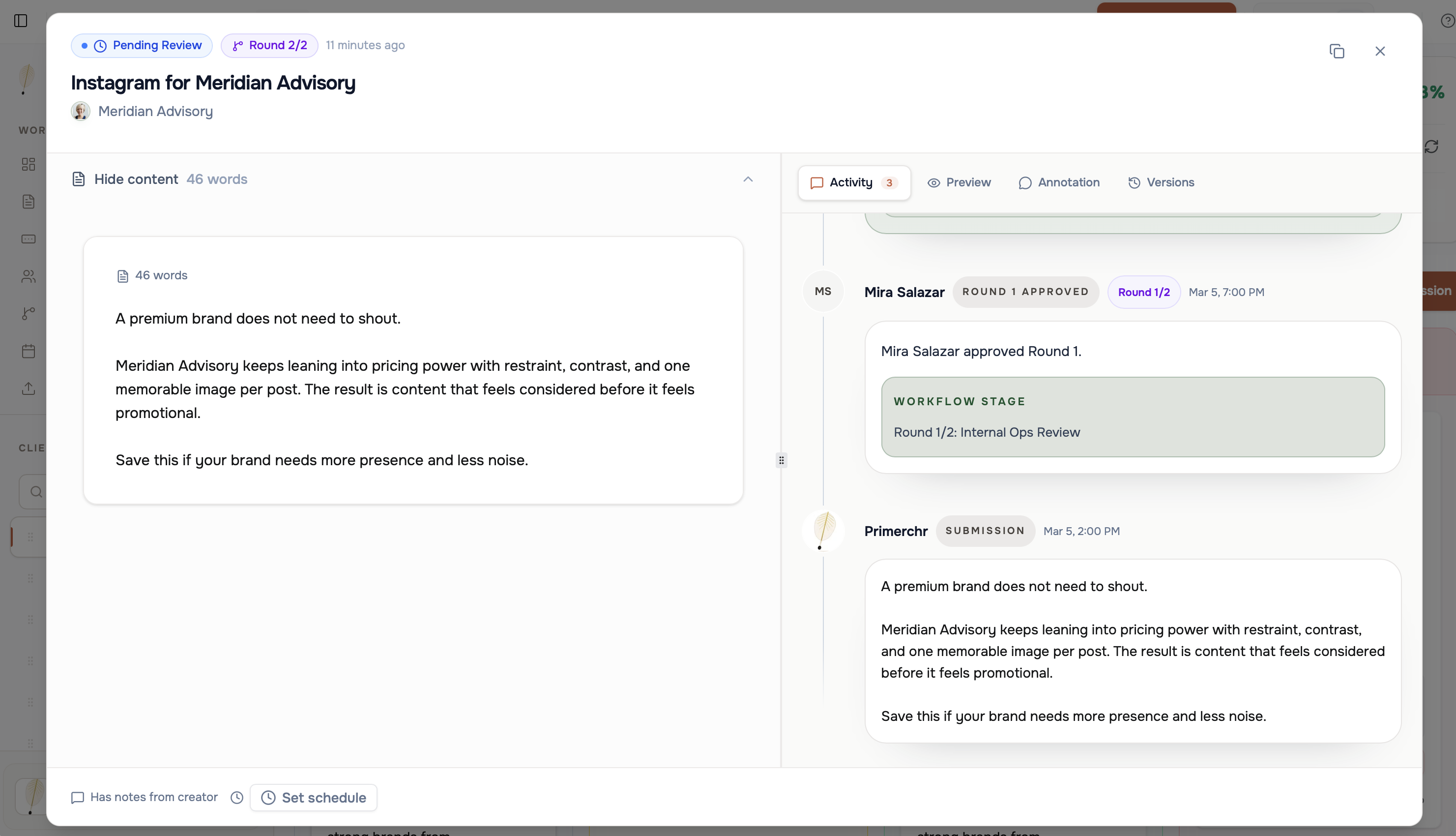Switch to the Activity tab
Screen dimensions: 1456x836
854,182
